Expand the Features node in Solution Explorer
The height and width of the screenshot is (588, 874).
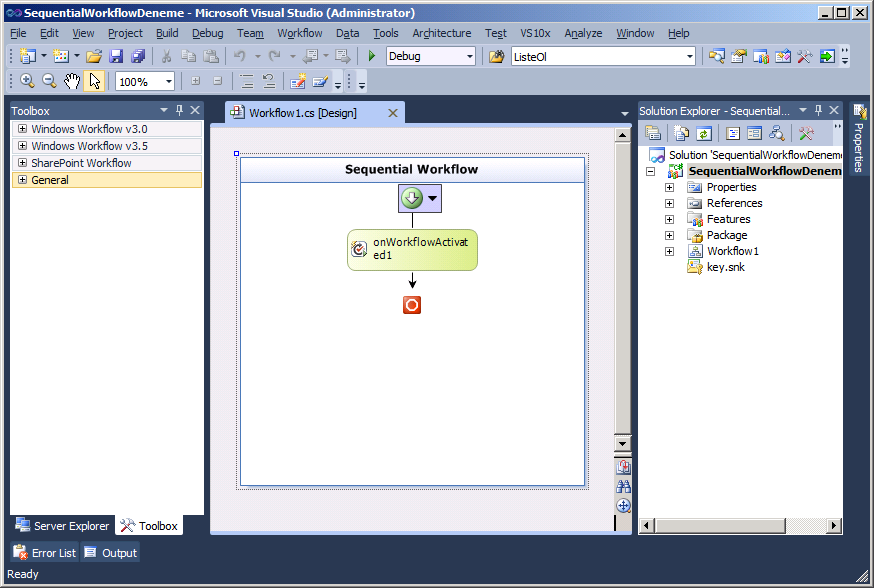[670, 219]
